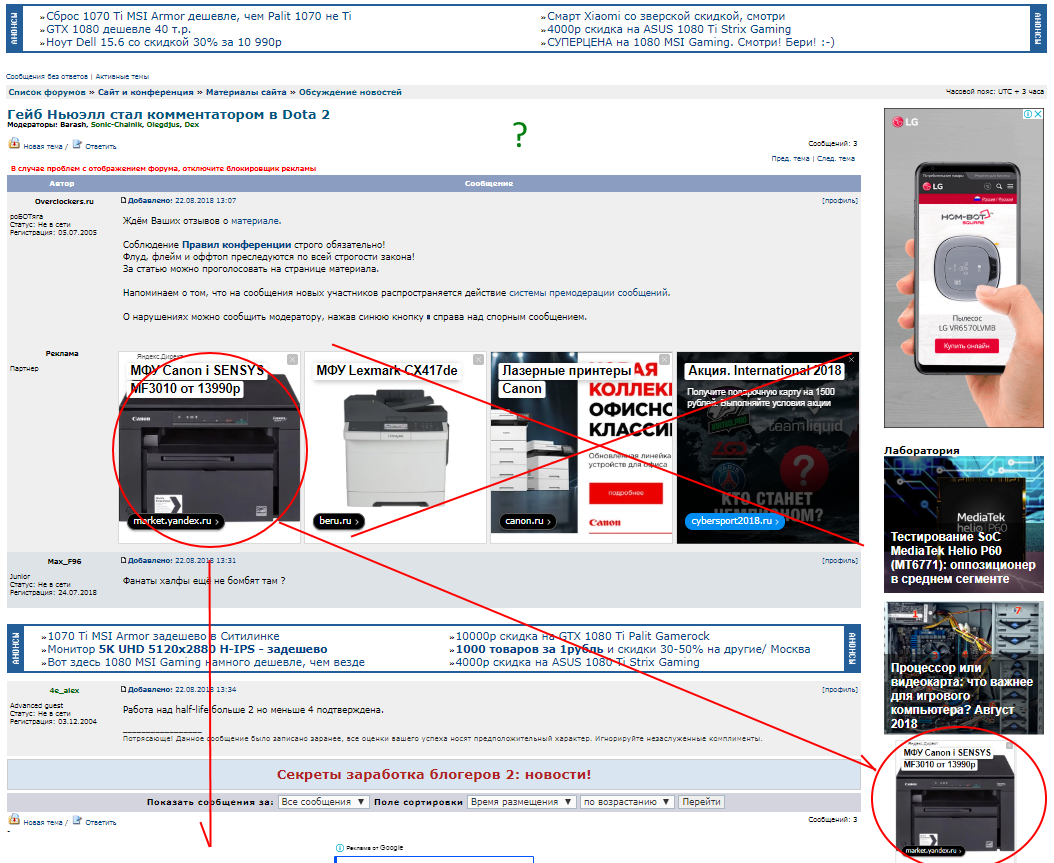Click 'Купить онлайн' button in LG ad
The height and width of the screenshot is (863, 1054).
click(x=966, y=345)
